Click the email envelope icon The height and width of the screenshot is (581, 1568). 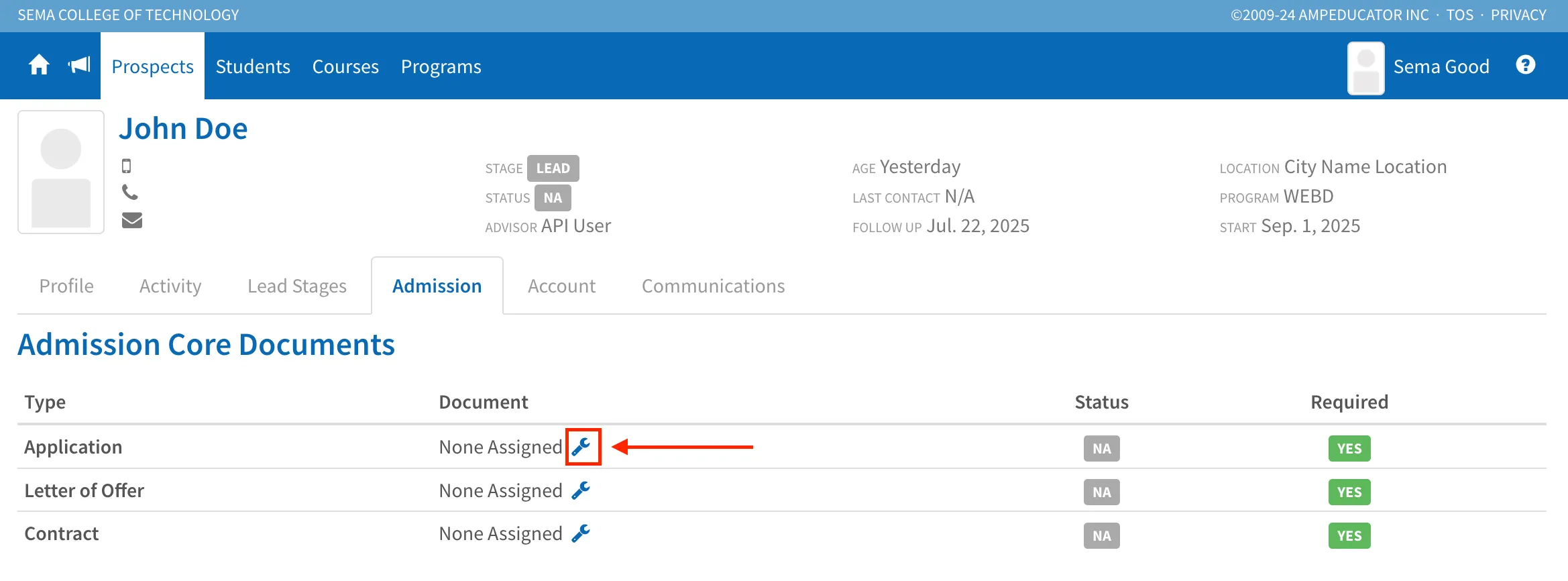132,220
